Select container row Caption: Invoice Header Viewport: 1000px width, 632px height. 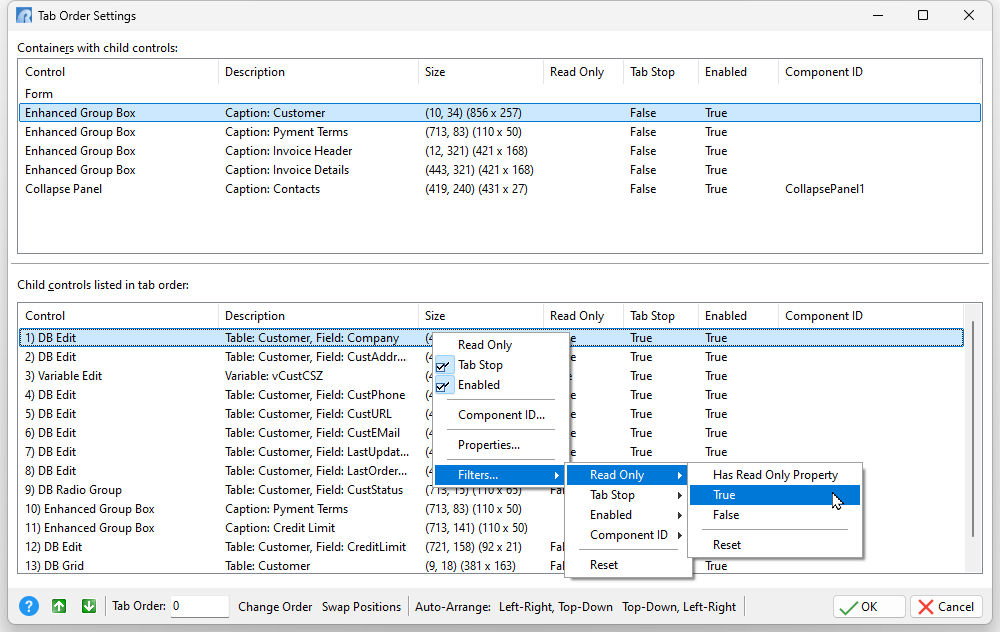(x=500, y=151)
